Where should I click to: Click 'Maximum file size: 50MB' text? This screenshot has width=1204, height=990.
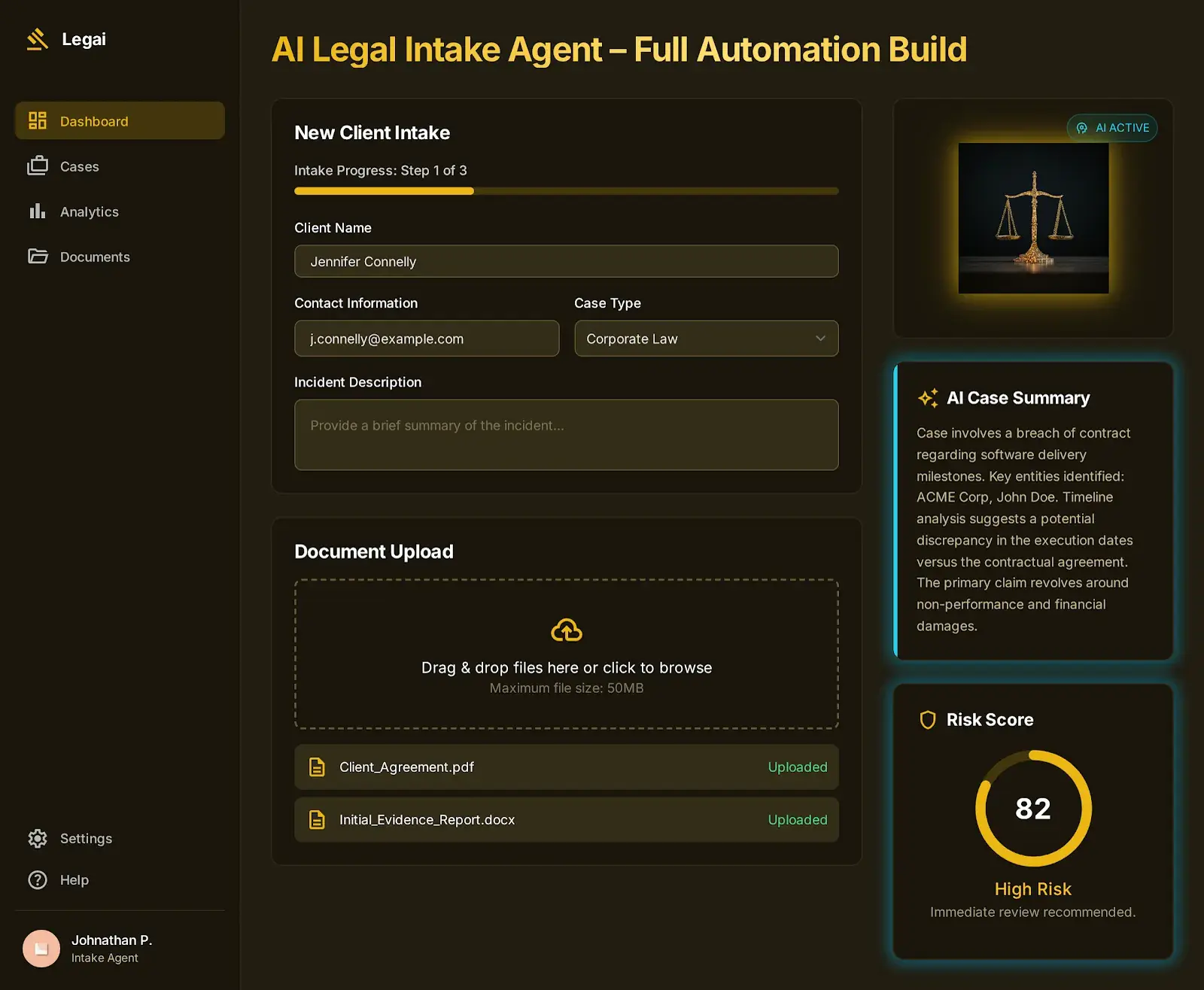567,688
